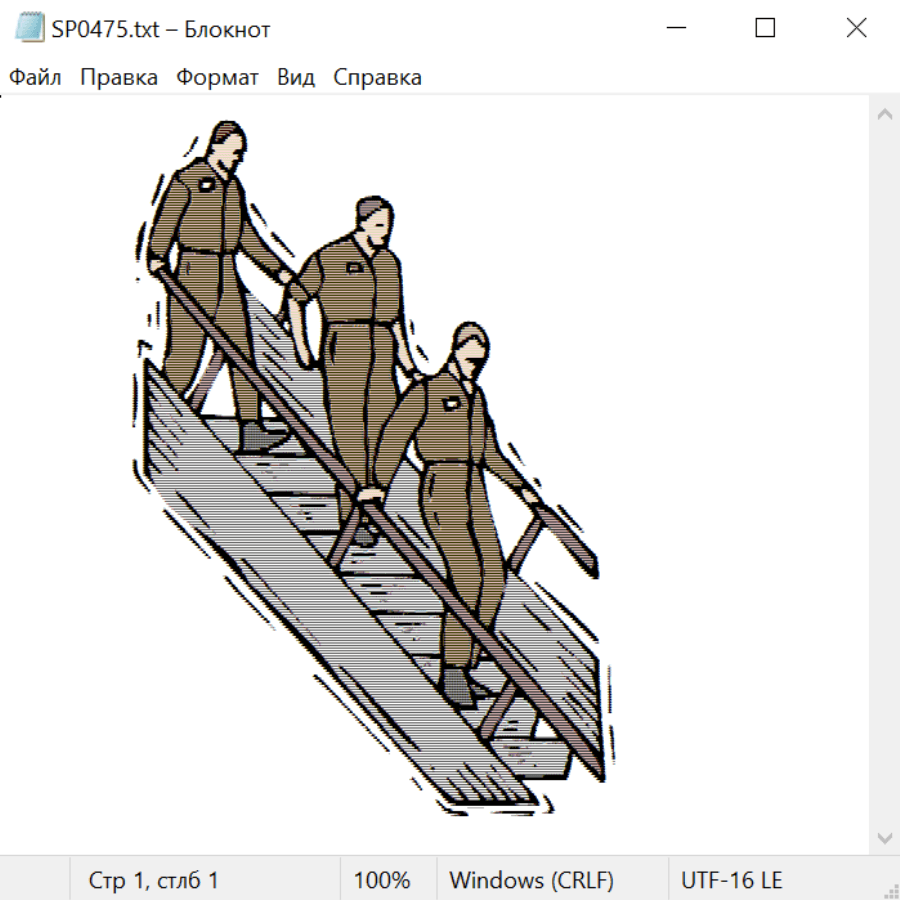Click the Windows (CRLF) status field
The image size is (900, 900).
531,880
